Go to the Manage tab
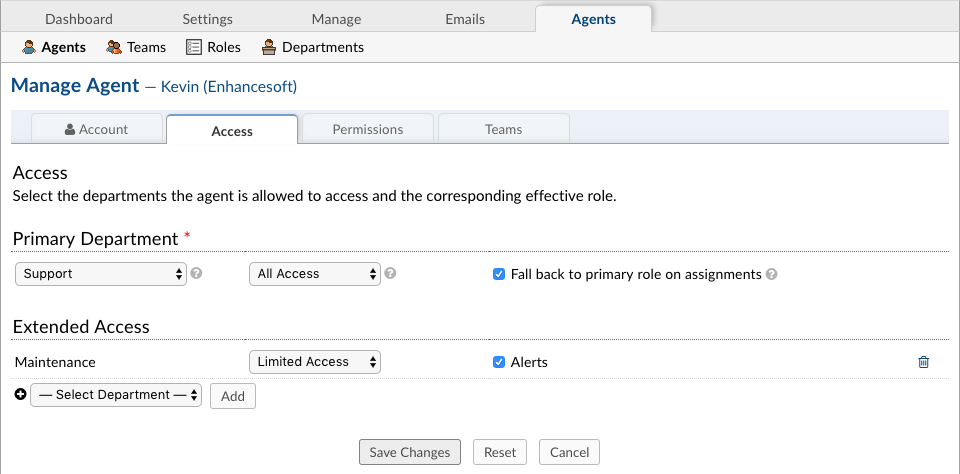Image resolution: width=960 pixels, height=474 pixels. pos(336,19)
